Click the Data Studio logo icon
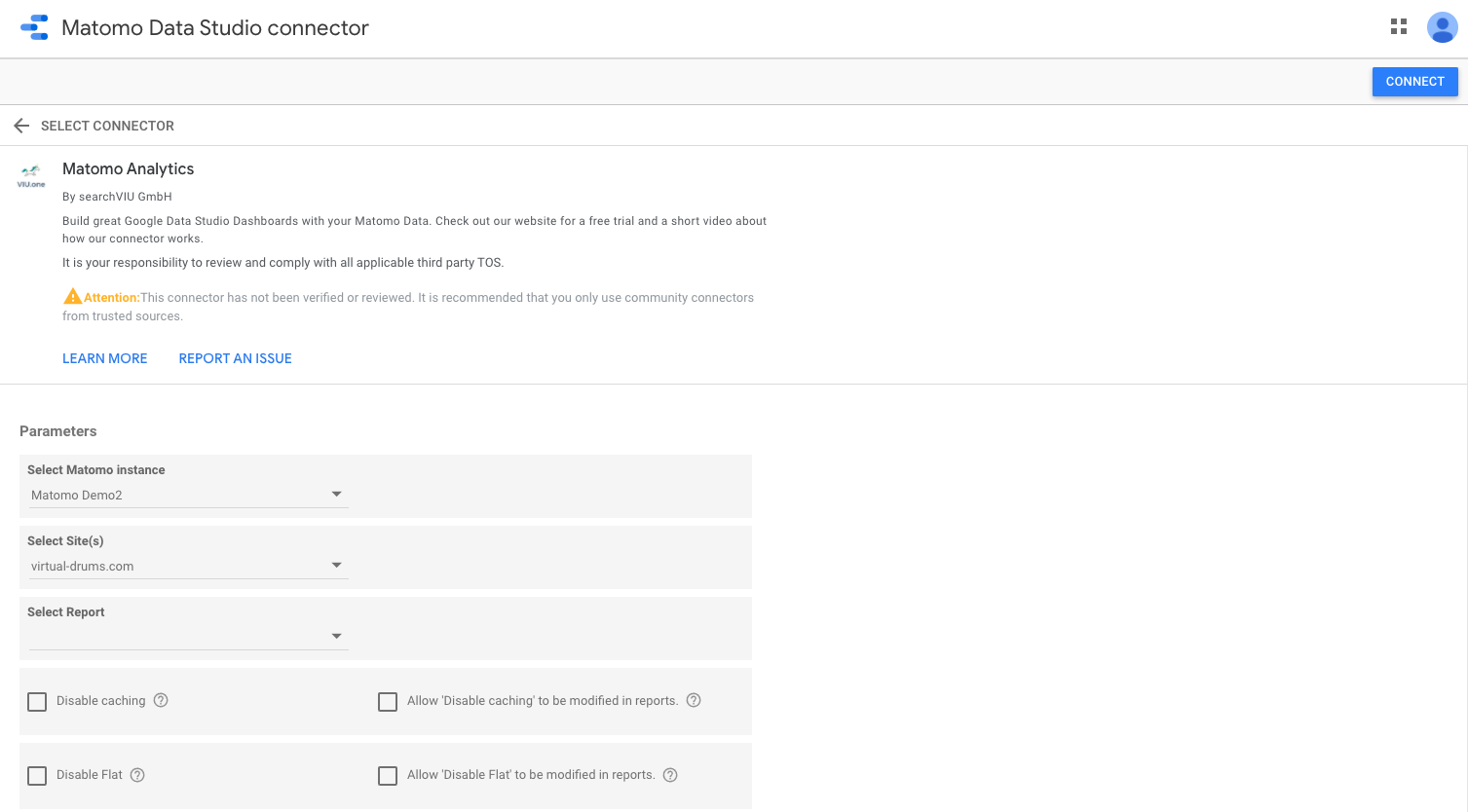 pos(34,27)
